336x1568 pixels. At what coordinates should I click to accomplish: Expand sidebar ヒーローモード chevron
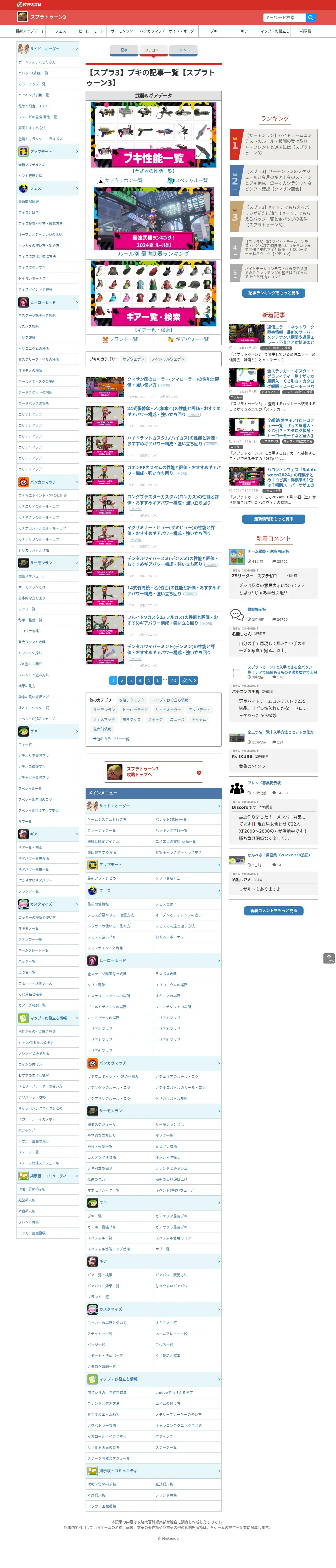(77, 303)
